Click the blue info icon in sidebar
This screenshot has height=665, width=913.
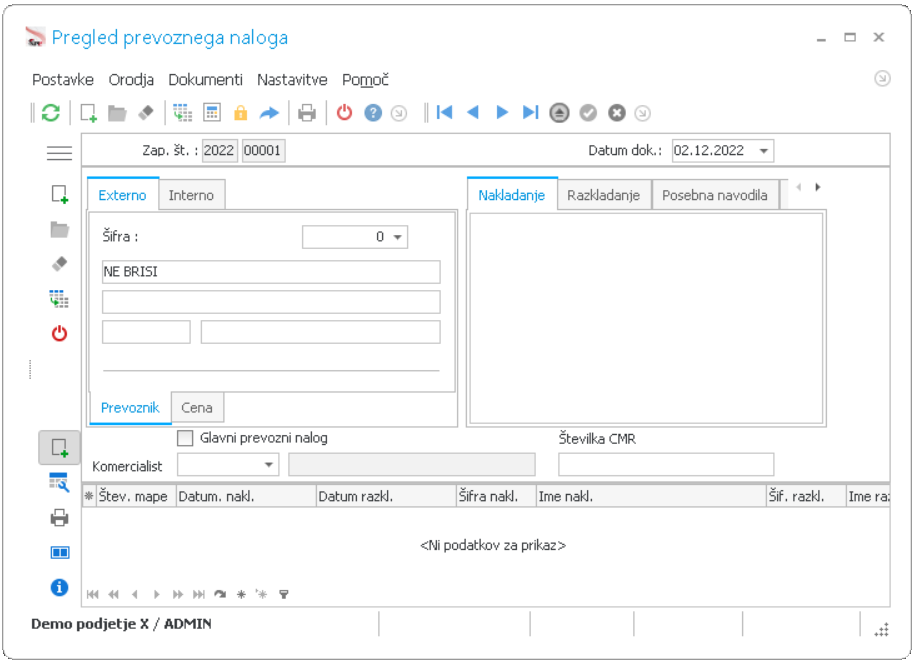click(x=59, y=587)
